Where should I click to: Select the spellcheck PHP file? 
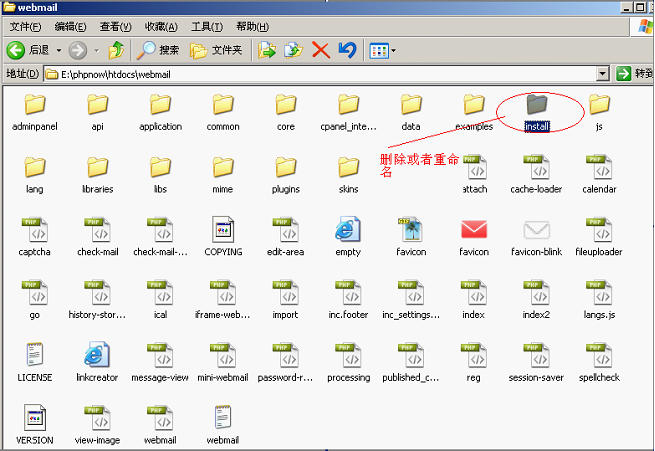tap(599, 362)
